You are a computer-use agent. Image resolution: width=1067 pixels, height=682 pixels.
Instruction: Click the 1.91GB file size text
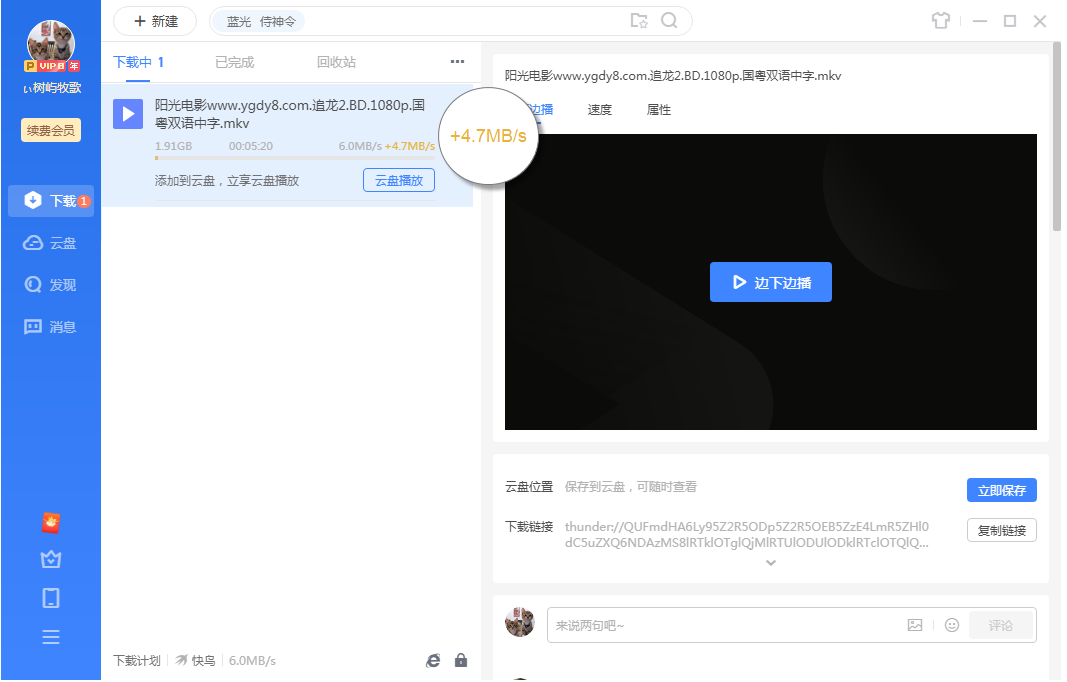(174, 146)
